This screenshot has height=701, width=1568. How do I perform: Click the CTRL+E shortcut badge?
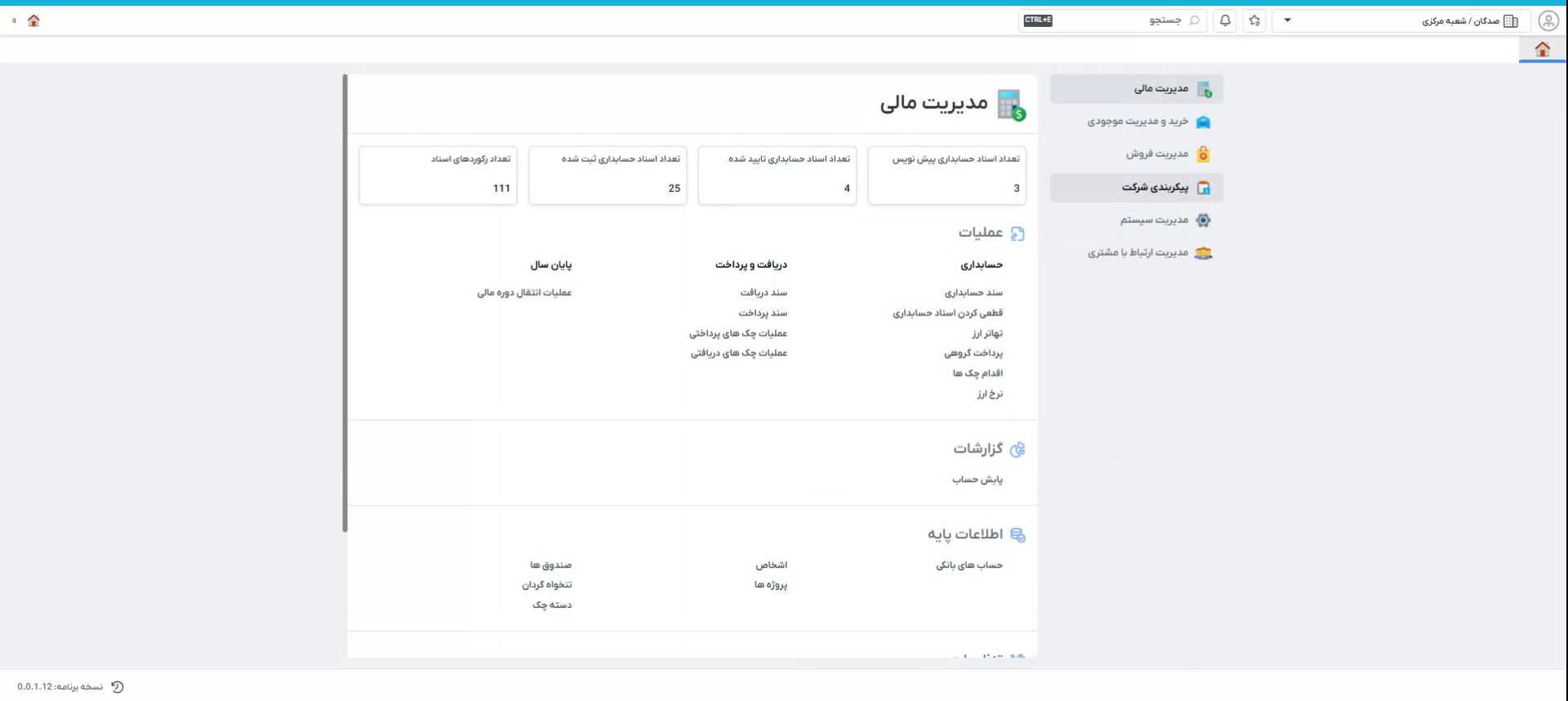coord(1038,20)
